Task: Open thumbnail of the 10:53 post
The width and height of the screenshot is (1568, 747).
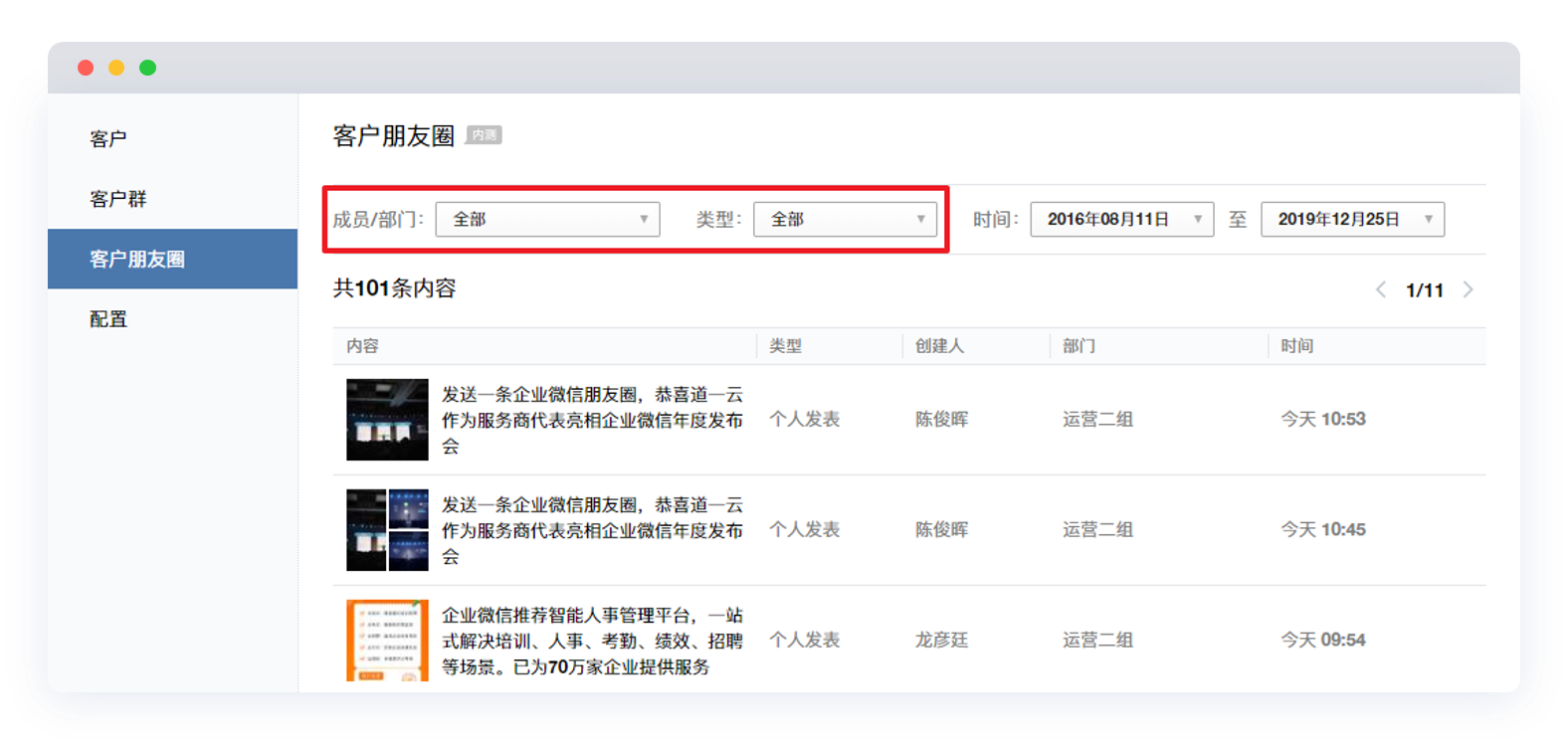Action: click(387, 420)
